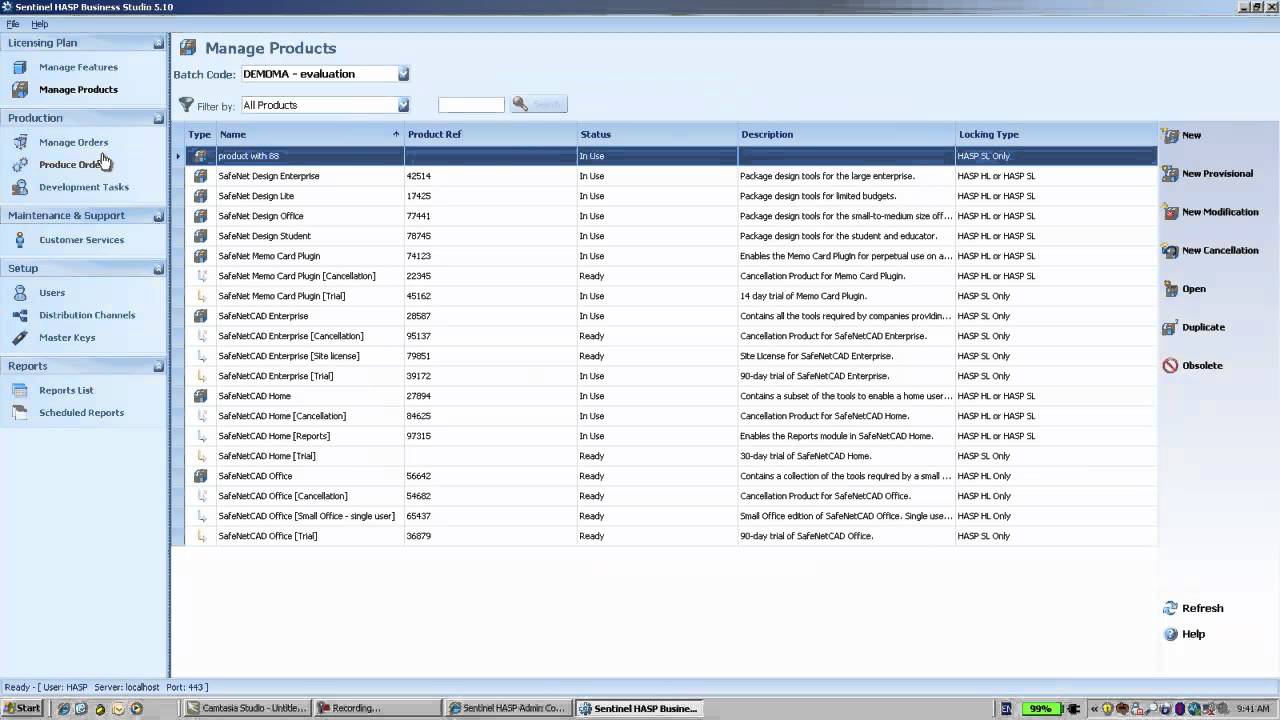Screen dimensions: 1280x720
Task: Click the Description column header
Action: [847, 134]
